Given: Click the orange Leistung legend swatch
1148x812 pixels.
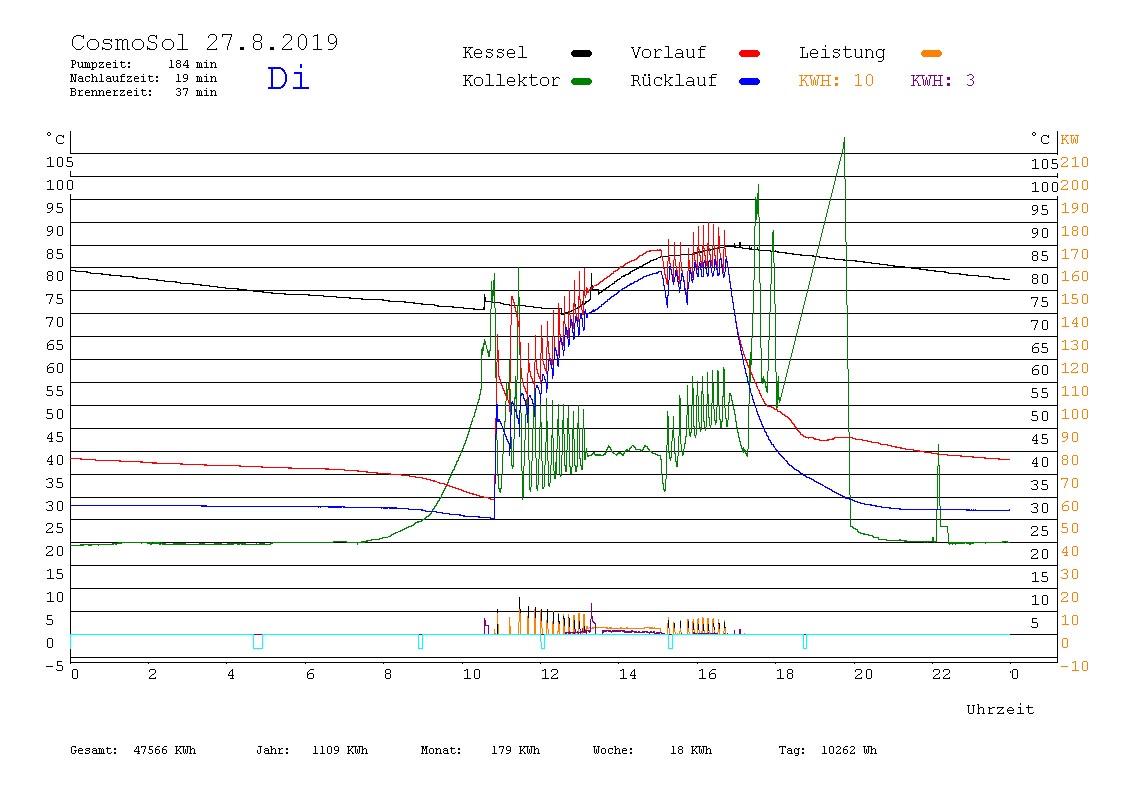Looking at the screenshot, I should pyautogui.click(x=931, y=53).
